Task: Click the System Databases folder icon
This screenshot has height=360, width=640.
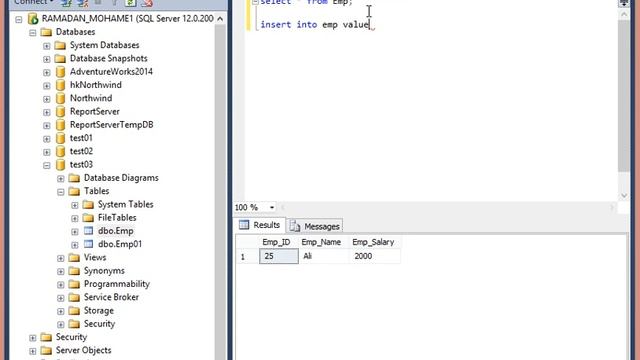Action: pyautogui.click(x=60, y=45)
